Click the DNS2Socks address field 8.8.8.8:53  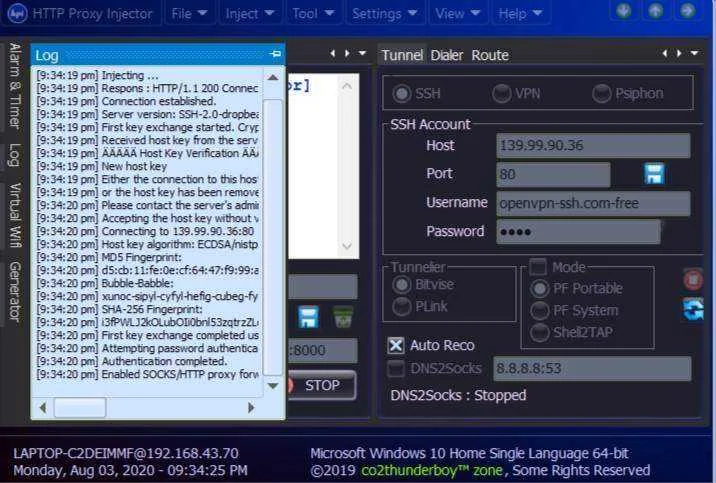[592, 368]
